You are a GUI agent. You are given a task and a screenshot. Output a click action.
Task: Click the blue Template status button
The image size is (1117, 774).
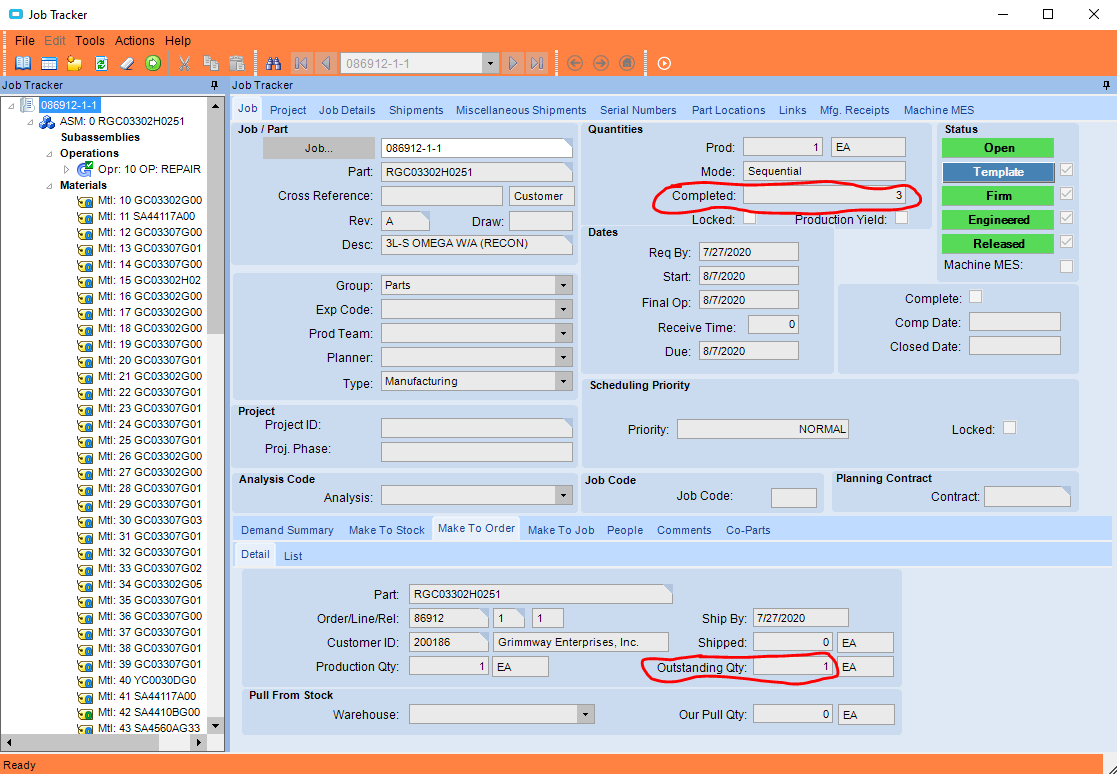coord(998,172)
